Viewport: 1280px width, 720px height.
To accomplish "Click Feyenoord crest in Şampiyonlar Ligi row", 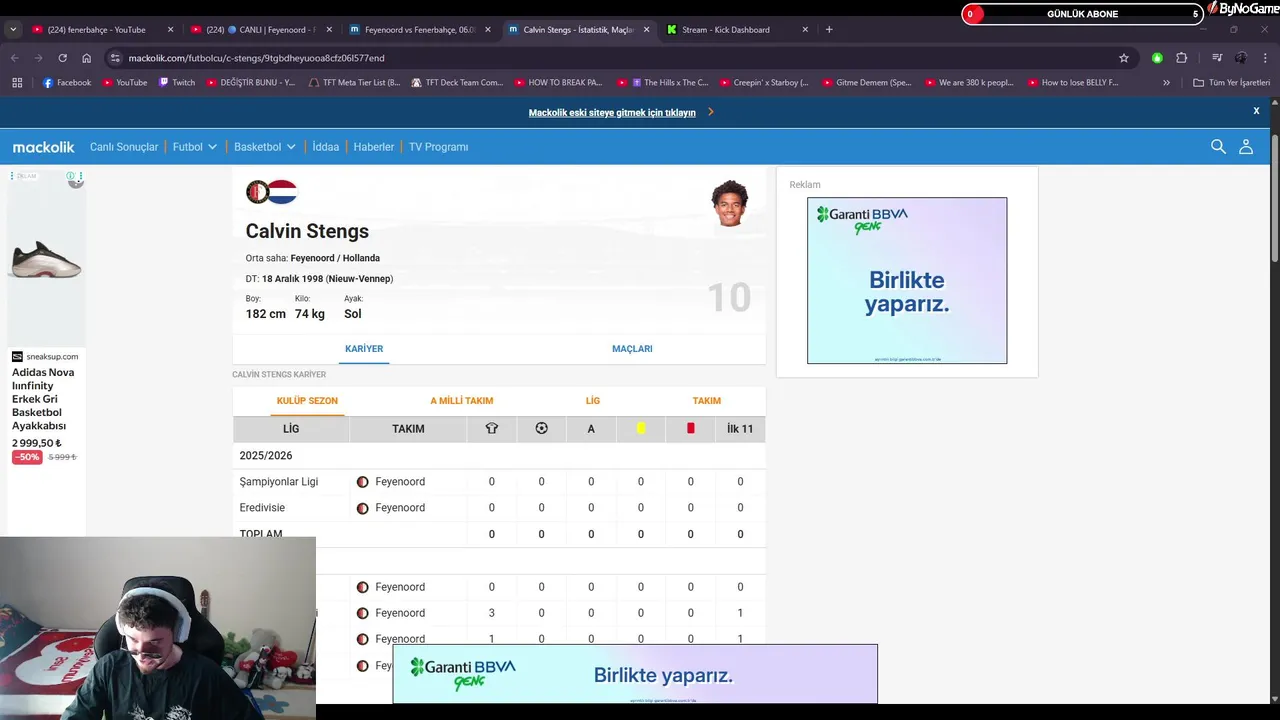I will click(x=362, y=482).
